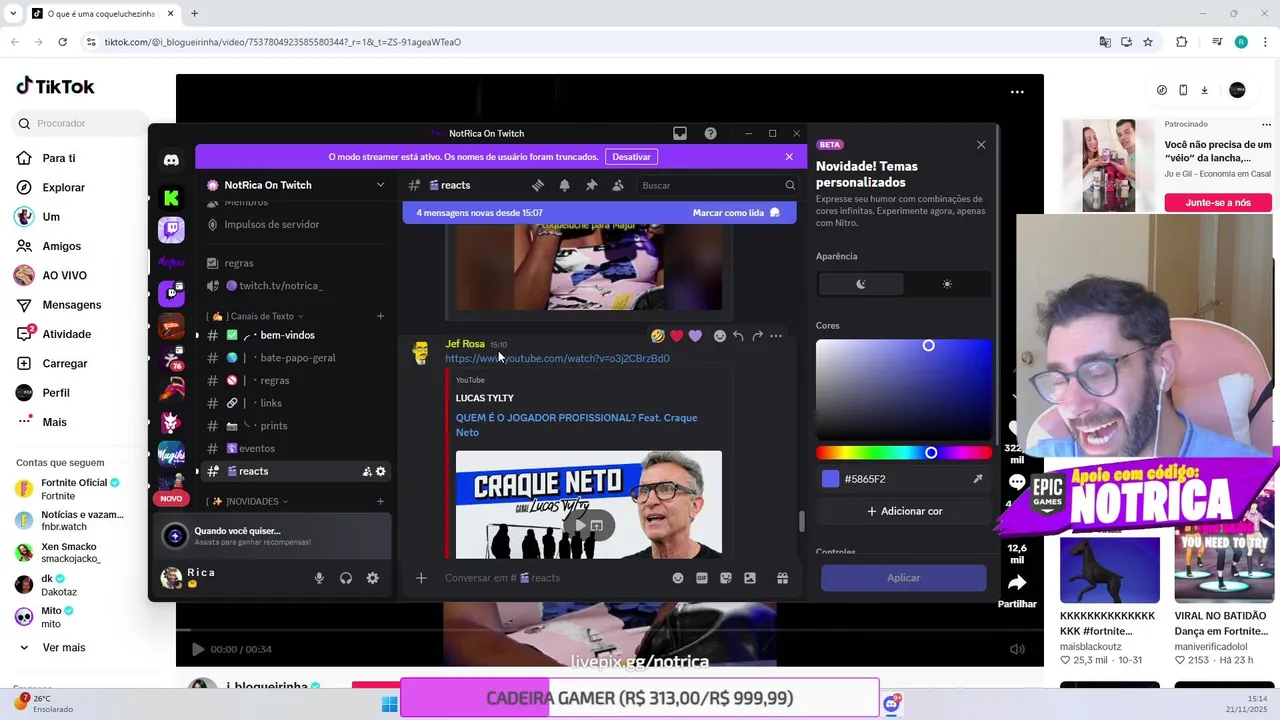Open QUEM É O JOGADOR PROFISSIONAL video title

click(x=576, y=425)
